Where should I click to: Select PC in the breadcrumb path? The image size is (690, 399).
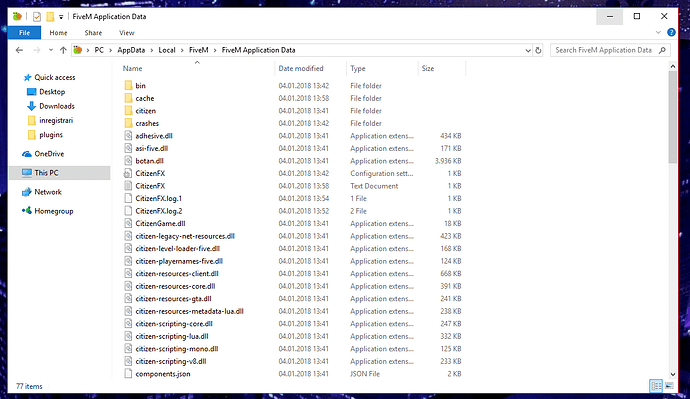pos(99,50)
